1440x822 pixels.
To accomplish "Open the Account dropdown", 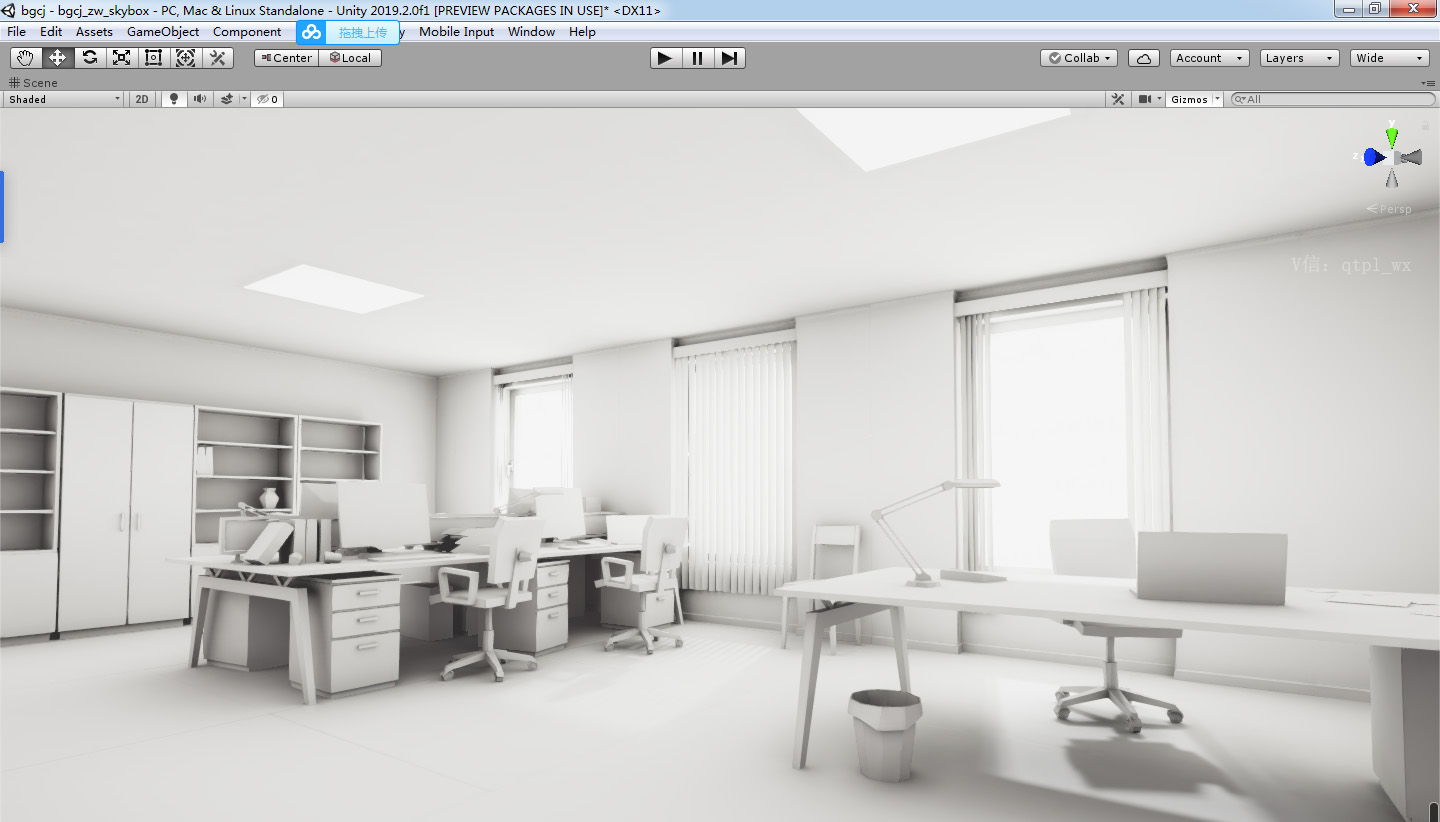I will tap(1210, 58).
